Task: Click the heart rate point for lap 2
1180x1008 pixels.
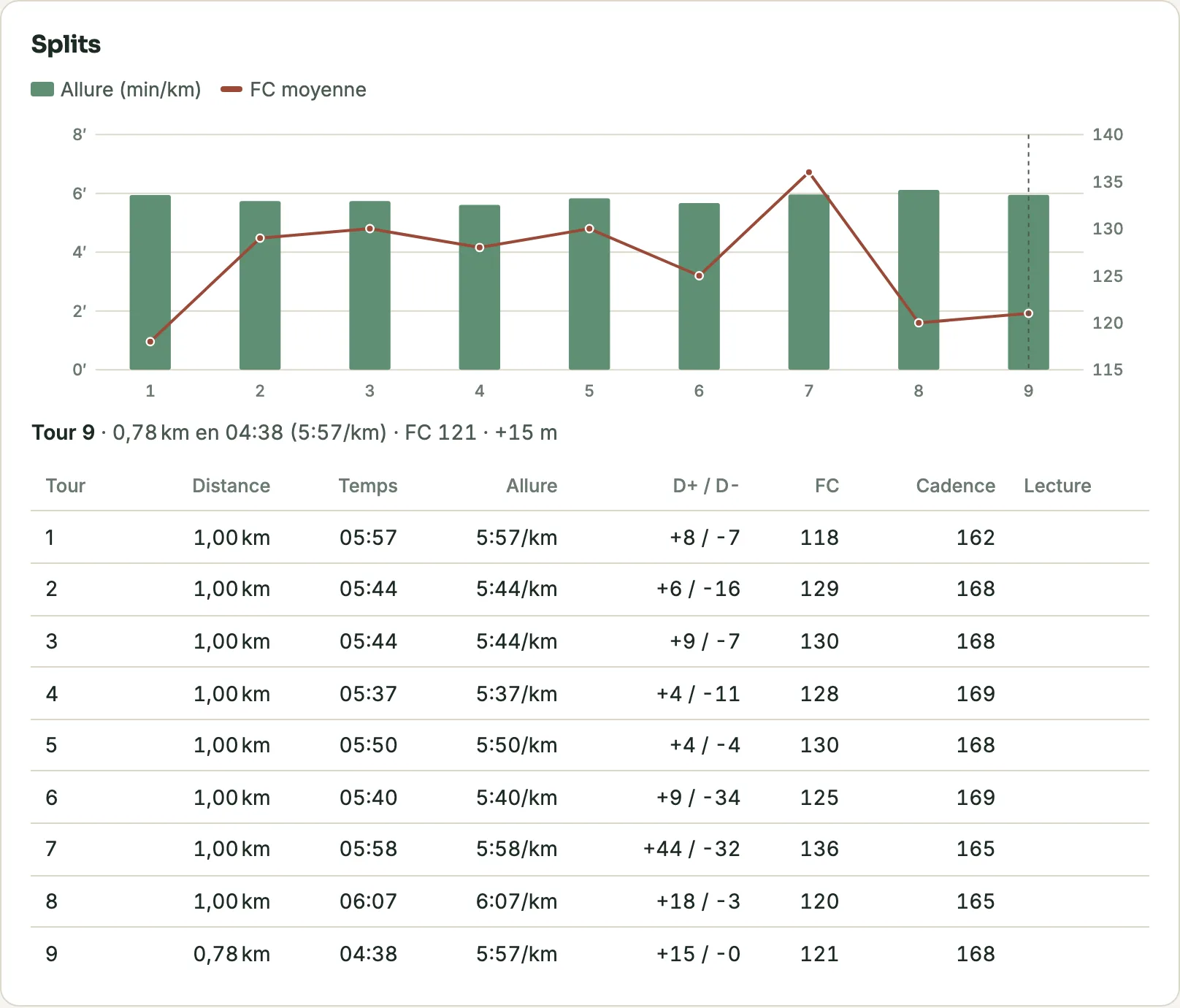Action: (260, 238)
